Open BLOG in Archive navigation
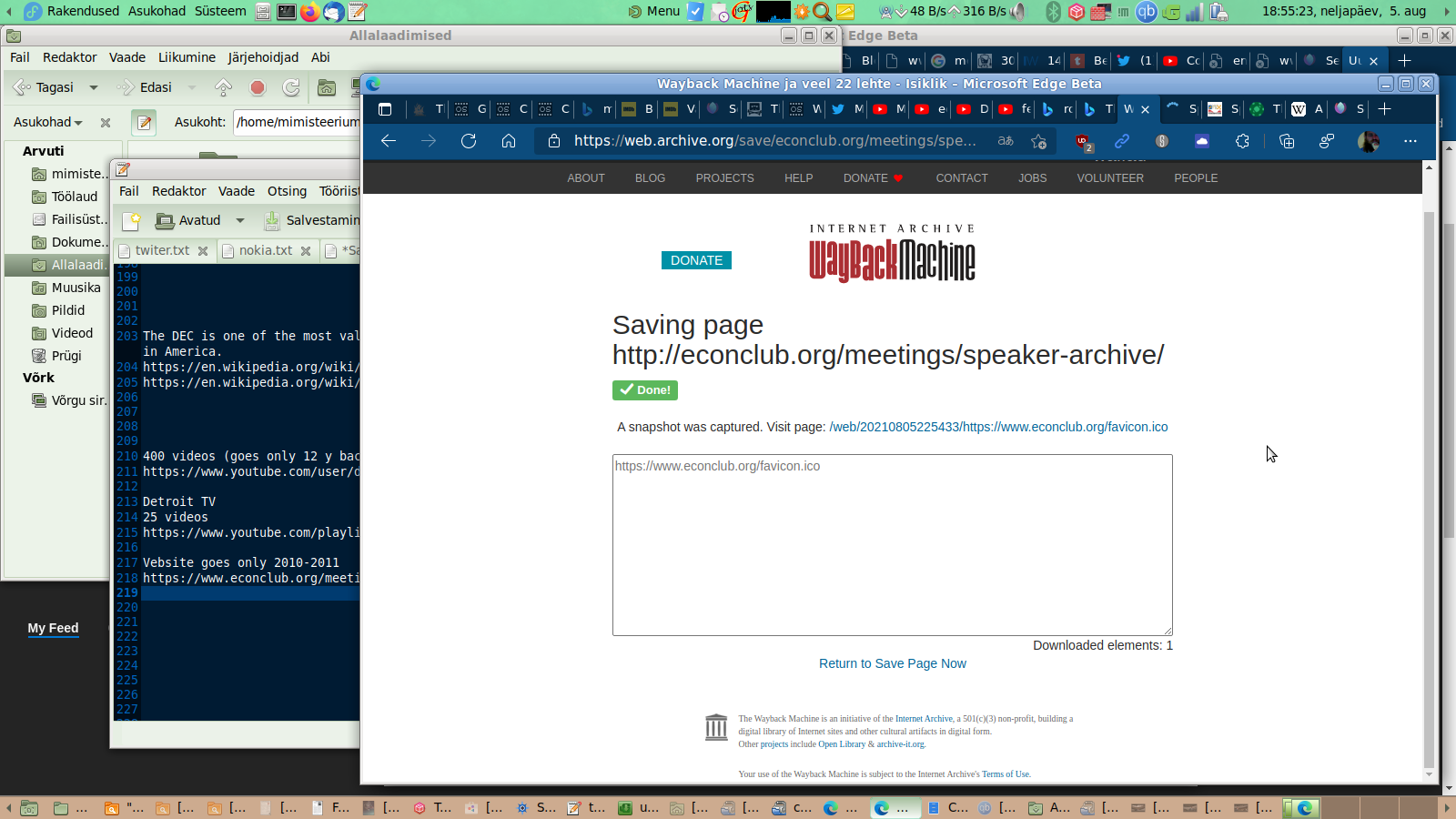 point(650,178)
